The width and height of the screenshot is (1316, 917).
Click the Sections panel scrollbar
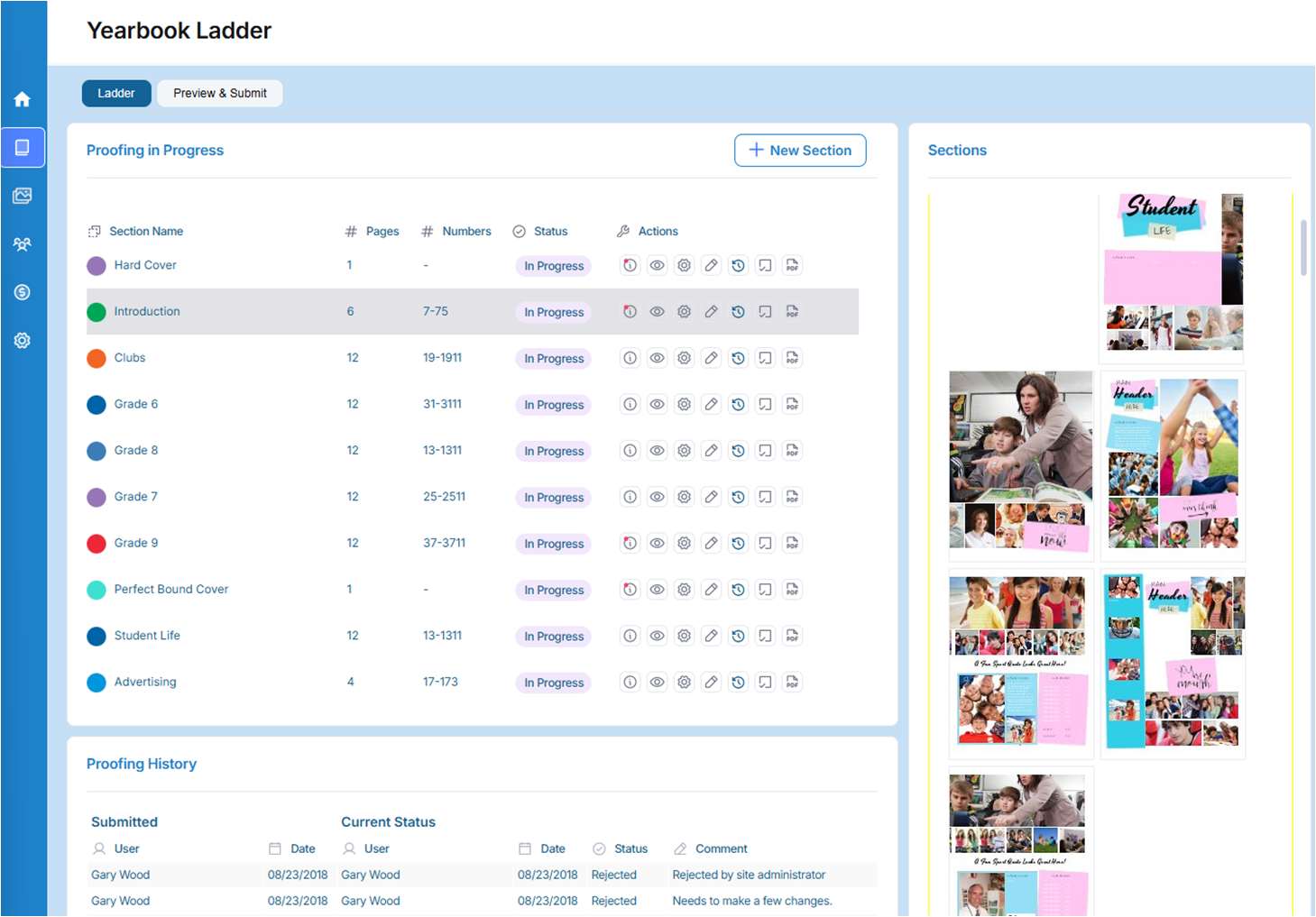(1303, 247)
